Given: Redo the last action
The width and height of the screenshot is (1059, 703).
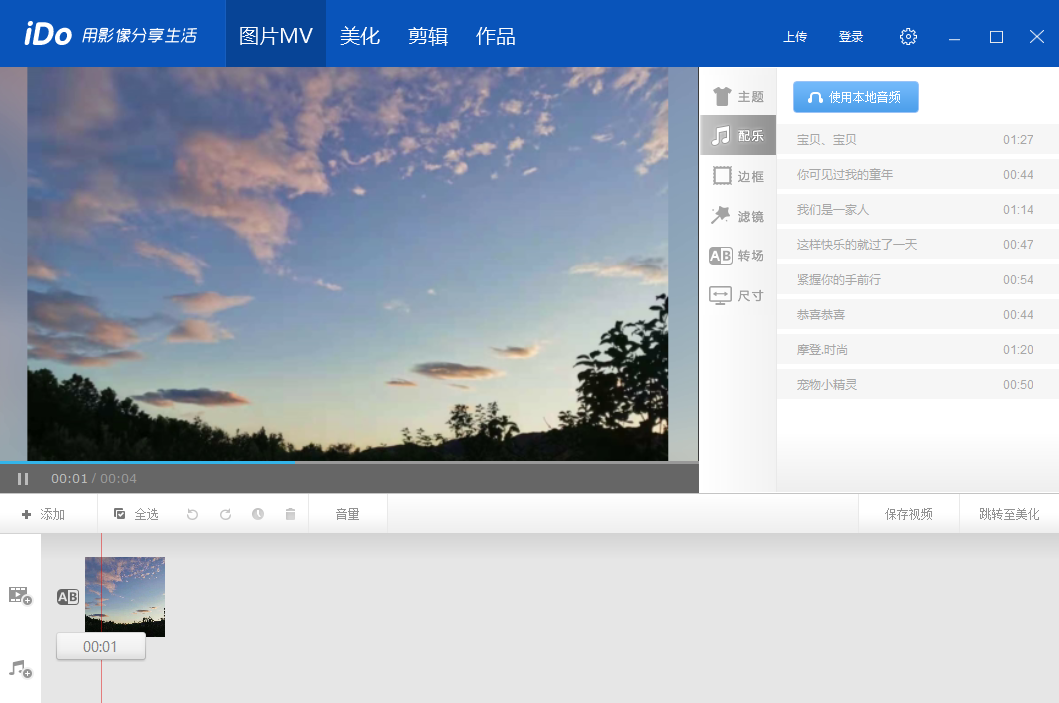Looking at the screenshot, I should (225, 514).
